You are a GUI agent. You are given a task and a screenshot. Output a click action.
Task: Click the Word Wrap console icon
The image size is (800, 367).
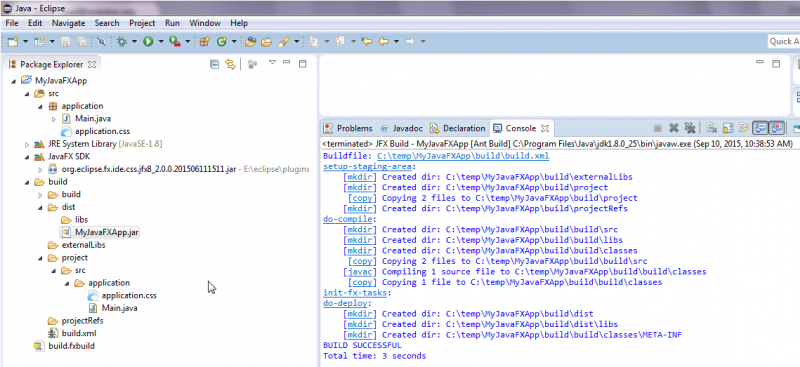click(744, 128)
